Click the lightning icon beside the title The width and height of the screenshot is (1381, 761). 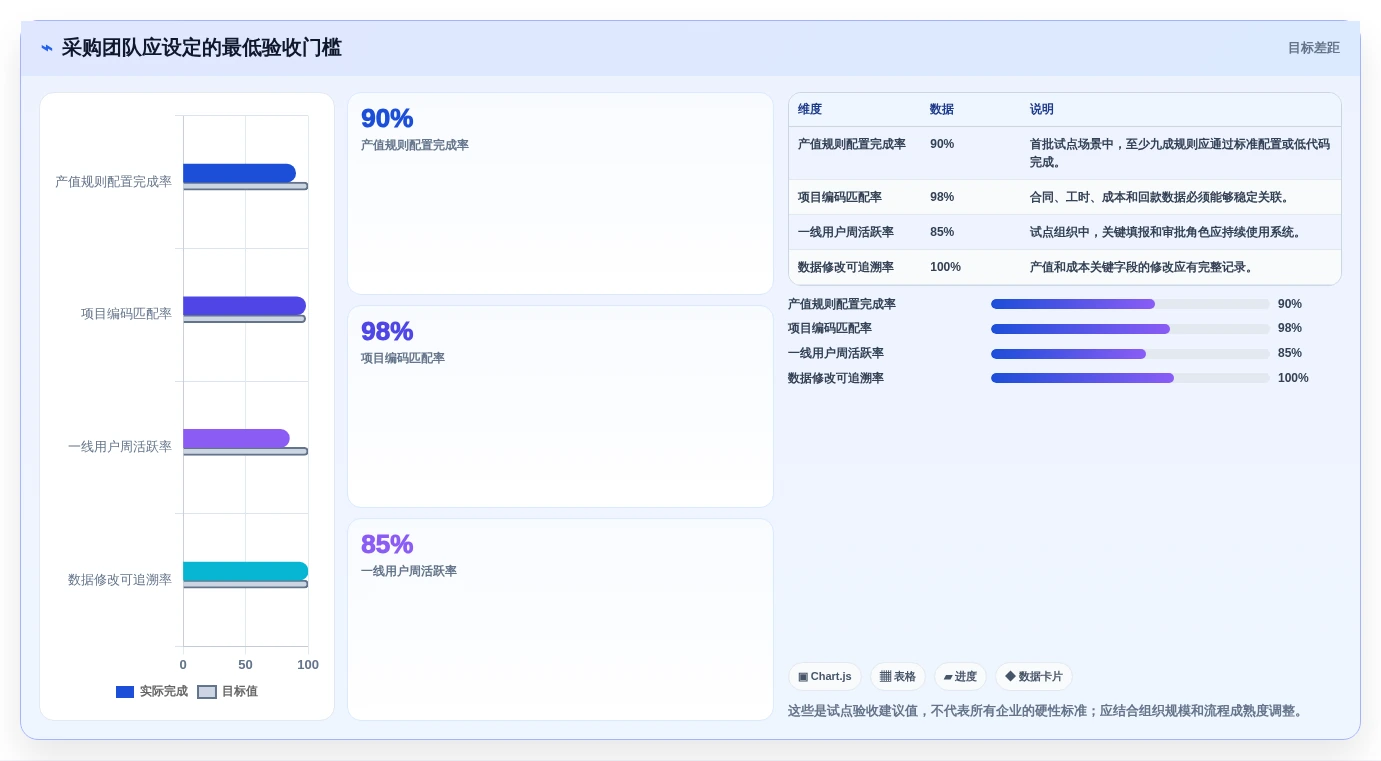(47, 48)
